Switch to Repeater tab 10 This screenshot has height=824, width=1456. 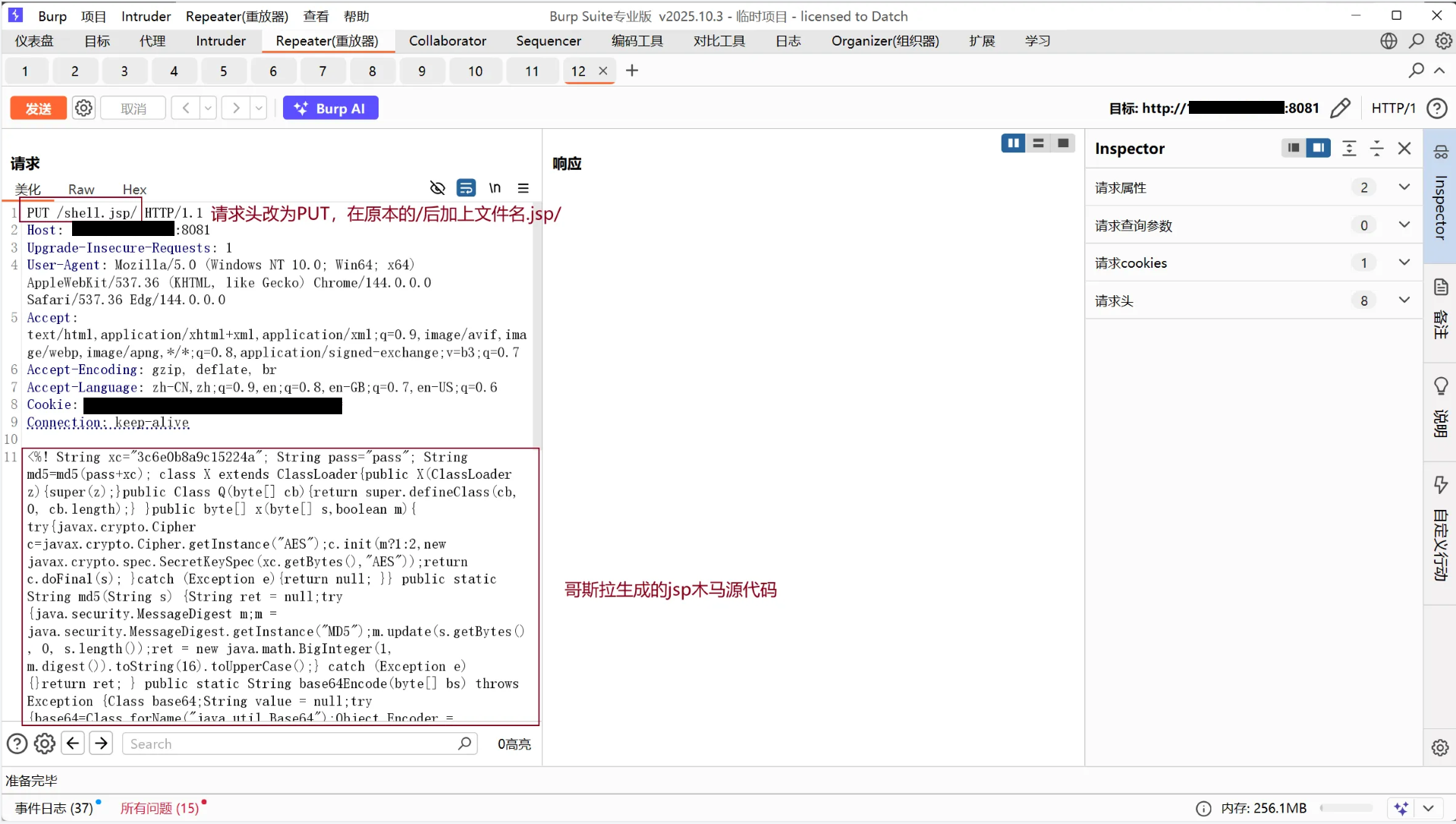pos(475,71)
